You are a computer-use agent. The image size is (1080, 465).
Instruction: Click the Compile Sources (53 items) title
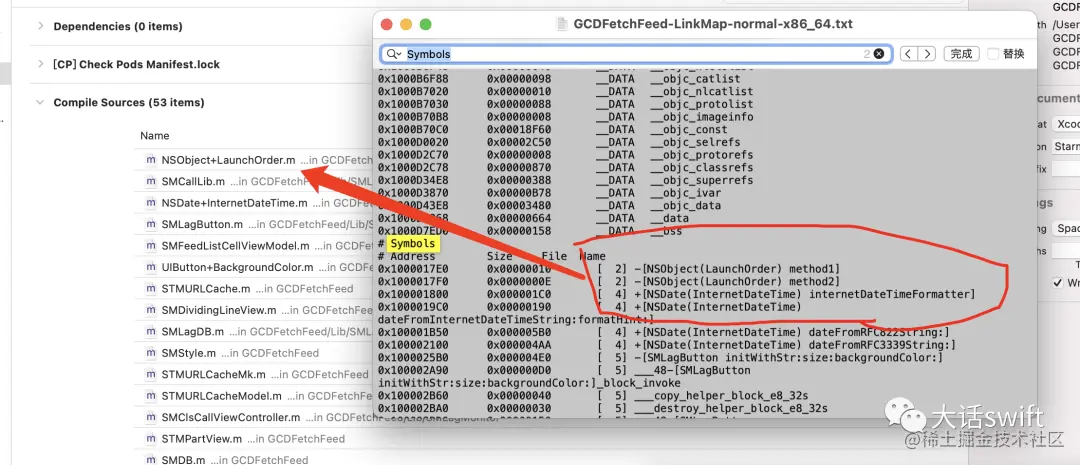(x=129, y=102)
